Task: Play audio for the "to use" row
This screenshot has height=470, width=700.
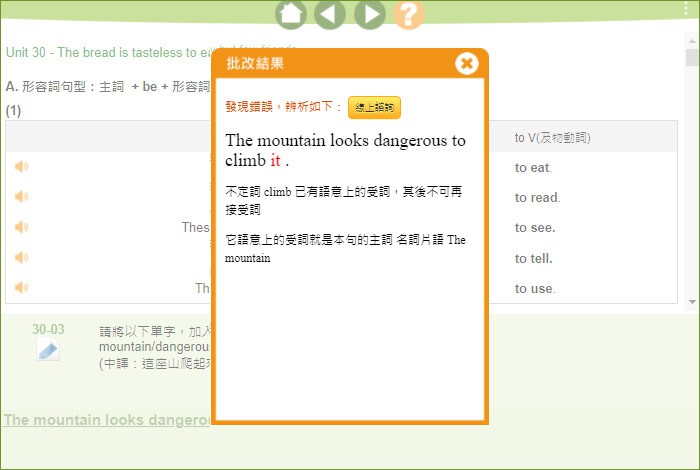Action: (x=21, y=288)
